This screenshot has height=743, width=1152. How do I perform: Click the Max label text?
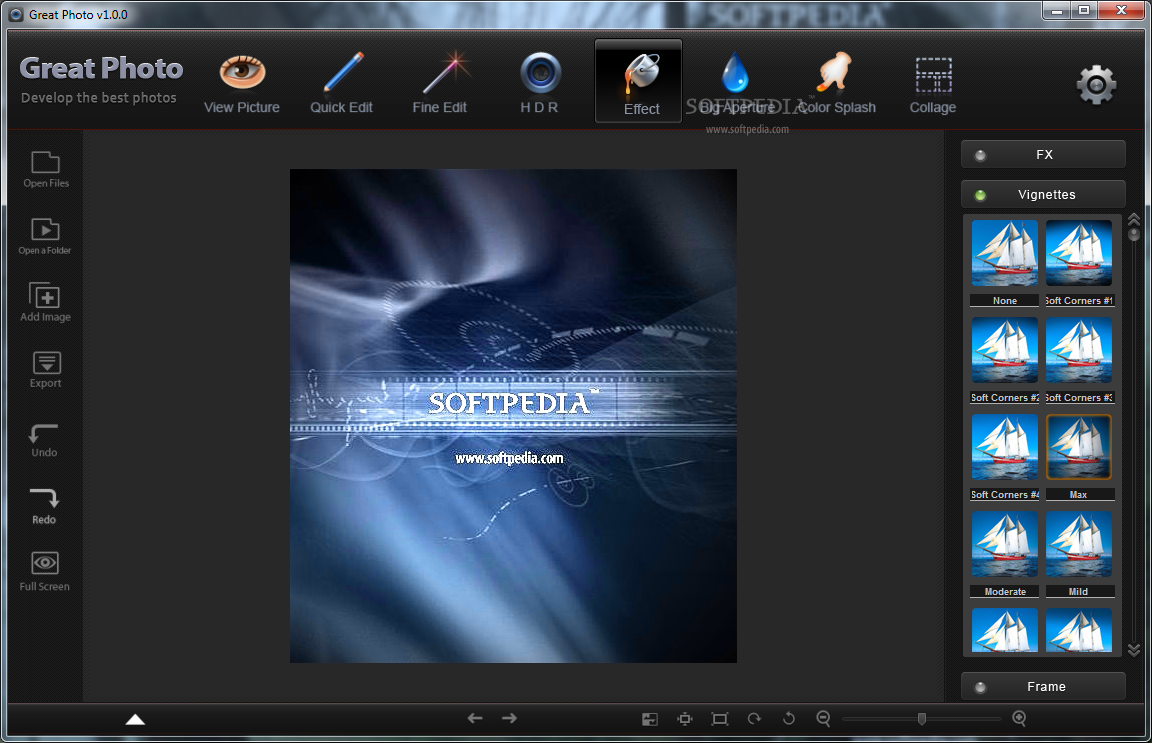1079,495
